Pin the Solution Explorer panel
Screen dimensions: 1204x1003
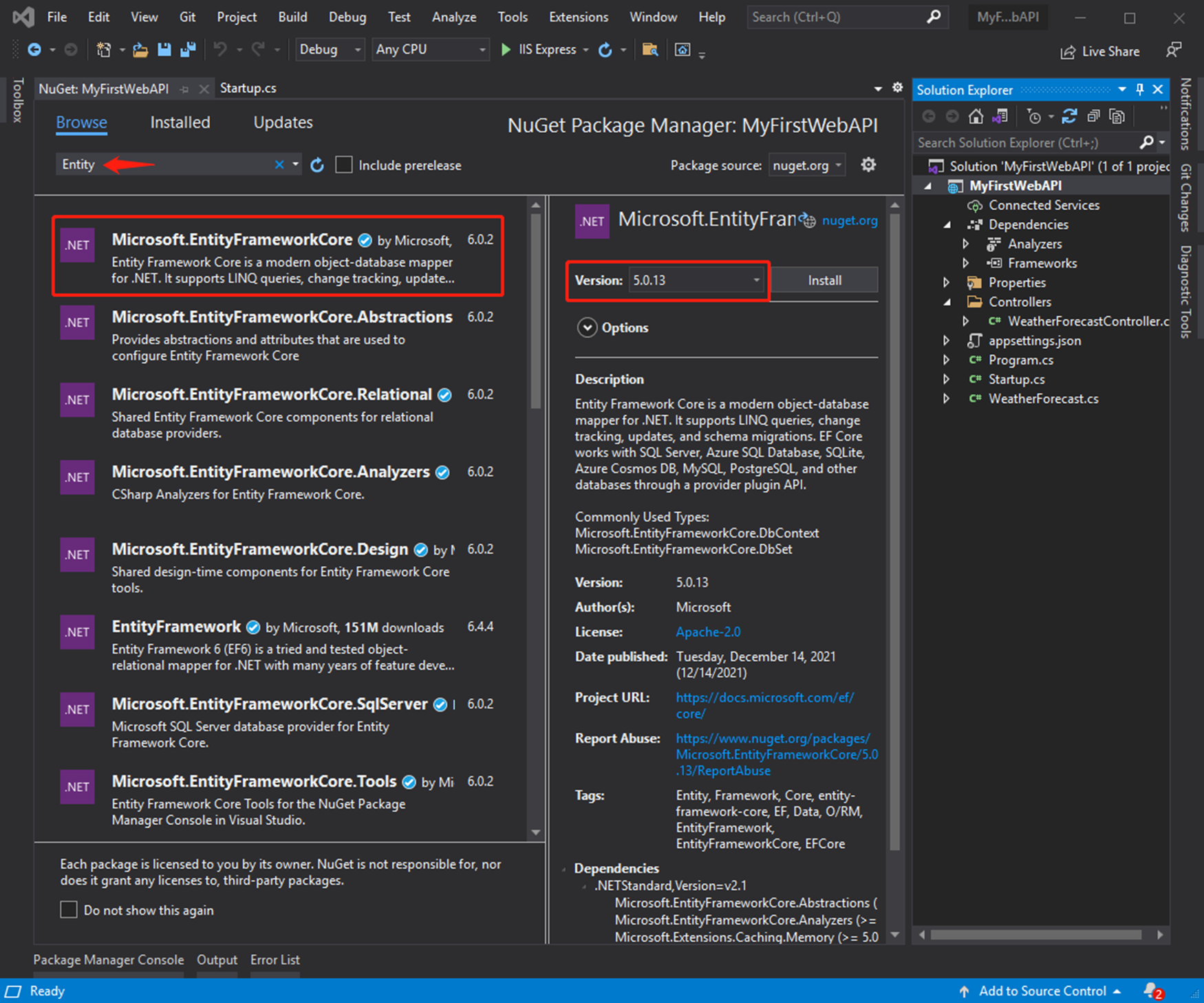click(1140, 89)
